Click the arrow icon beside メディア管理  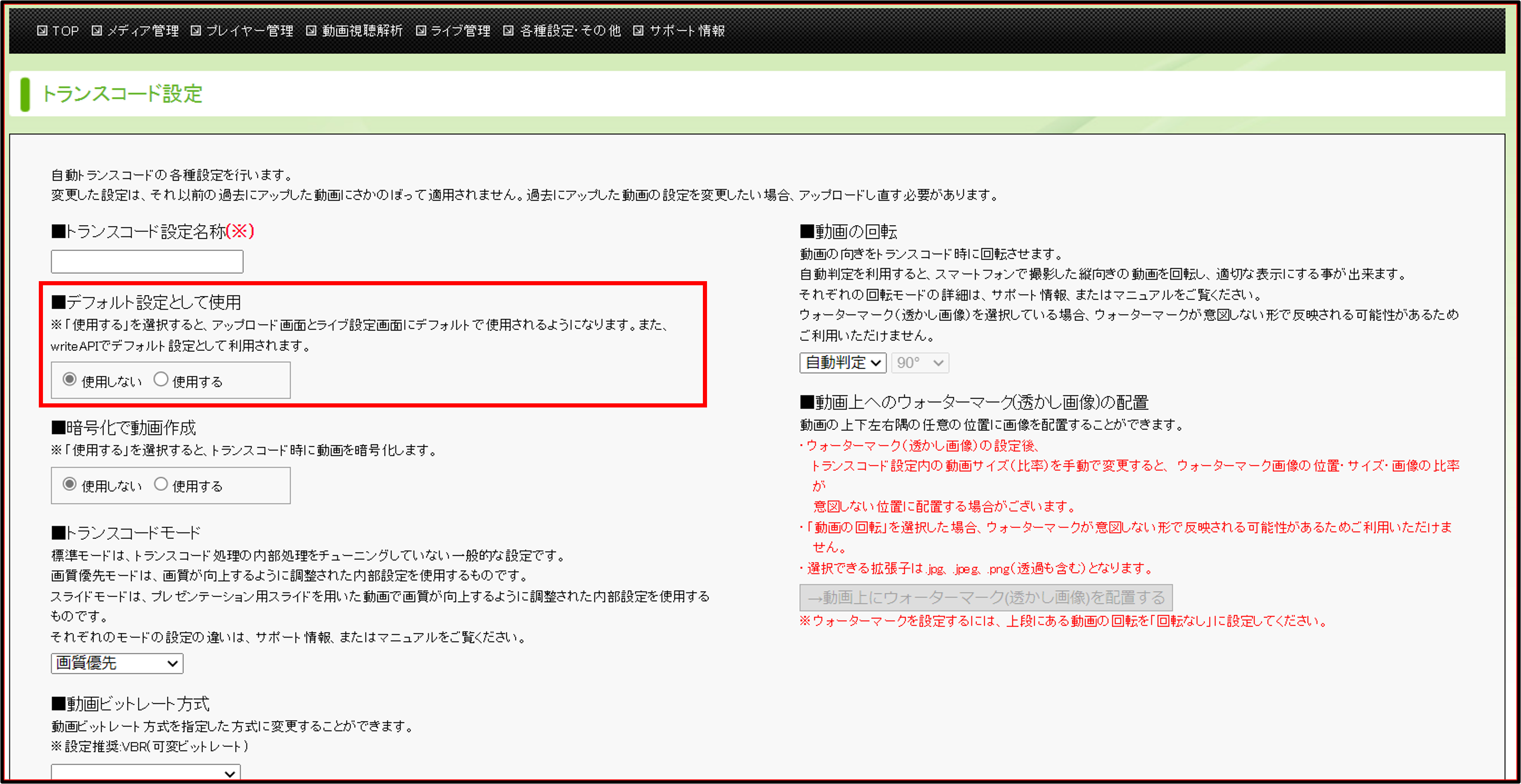[97, 31]
